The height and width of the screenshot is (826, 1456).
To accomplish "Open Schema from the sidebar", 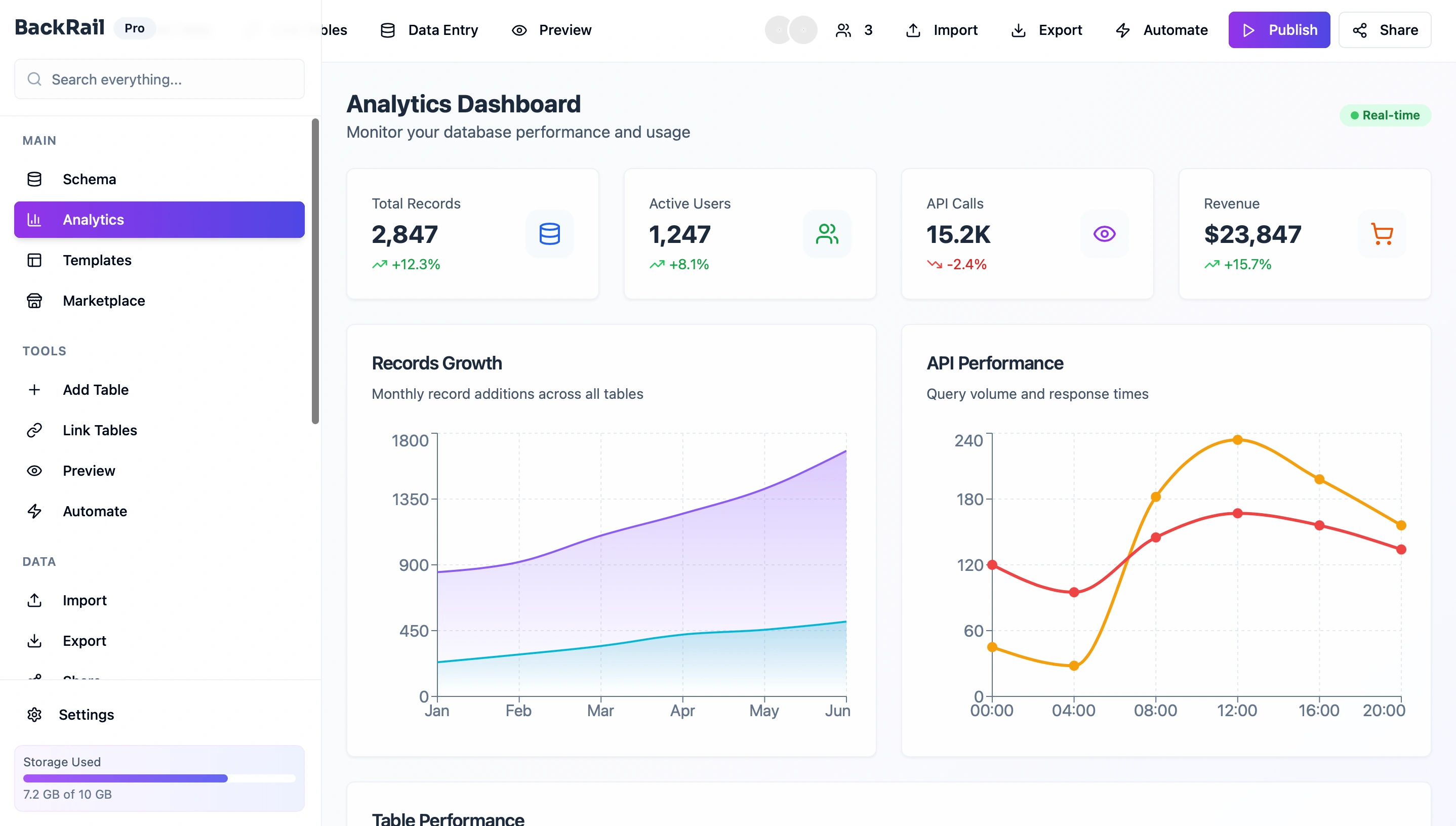I will coord(159,179).
